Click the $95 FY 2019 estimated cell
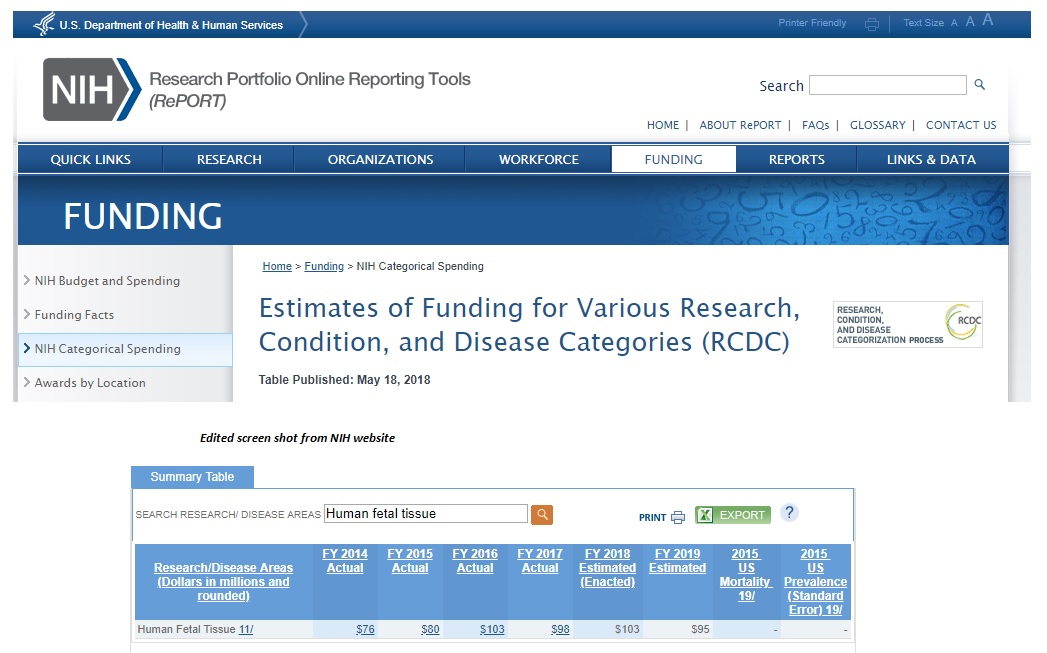The width and height of the screenshot is (1047, 653). (700, 629)
